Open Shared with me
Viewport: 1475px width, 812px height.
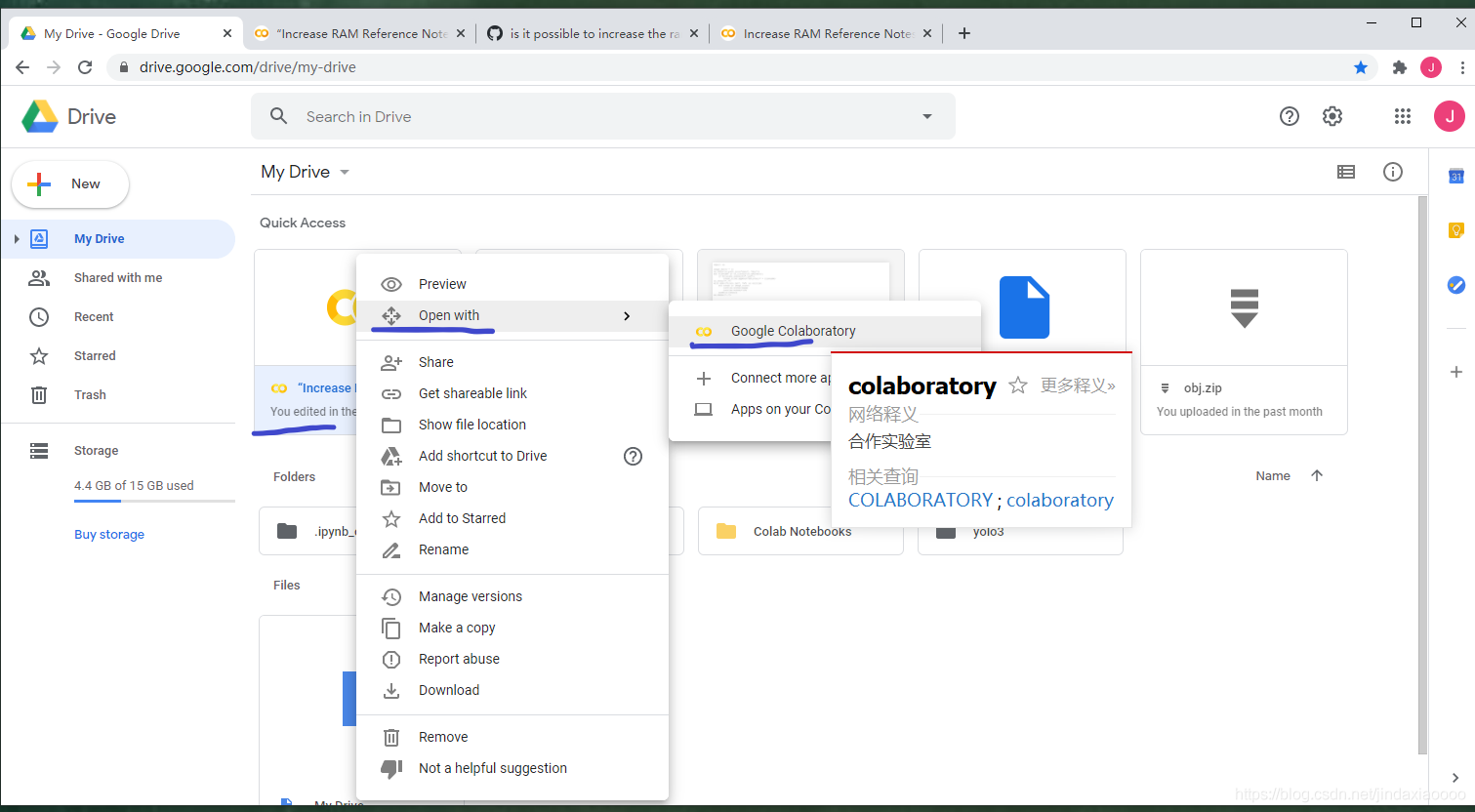[118, 278]
